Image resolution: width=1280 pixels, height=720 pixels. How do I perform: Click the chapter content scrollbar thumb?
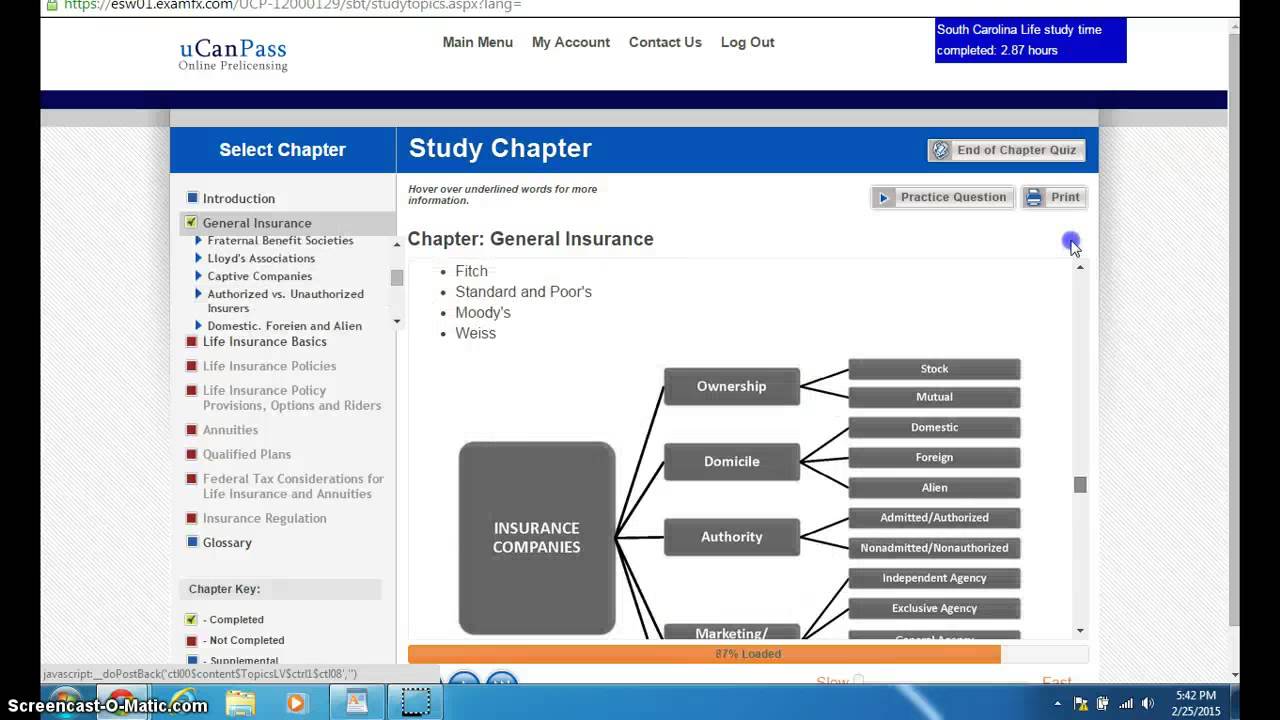(1080, 485)
